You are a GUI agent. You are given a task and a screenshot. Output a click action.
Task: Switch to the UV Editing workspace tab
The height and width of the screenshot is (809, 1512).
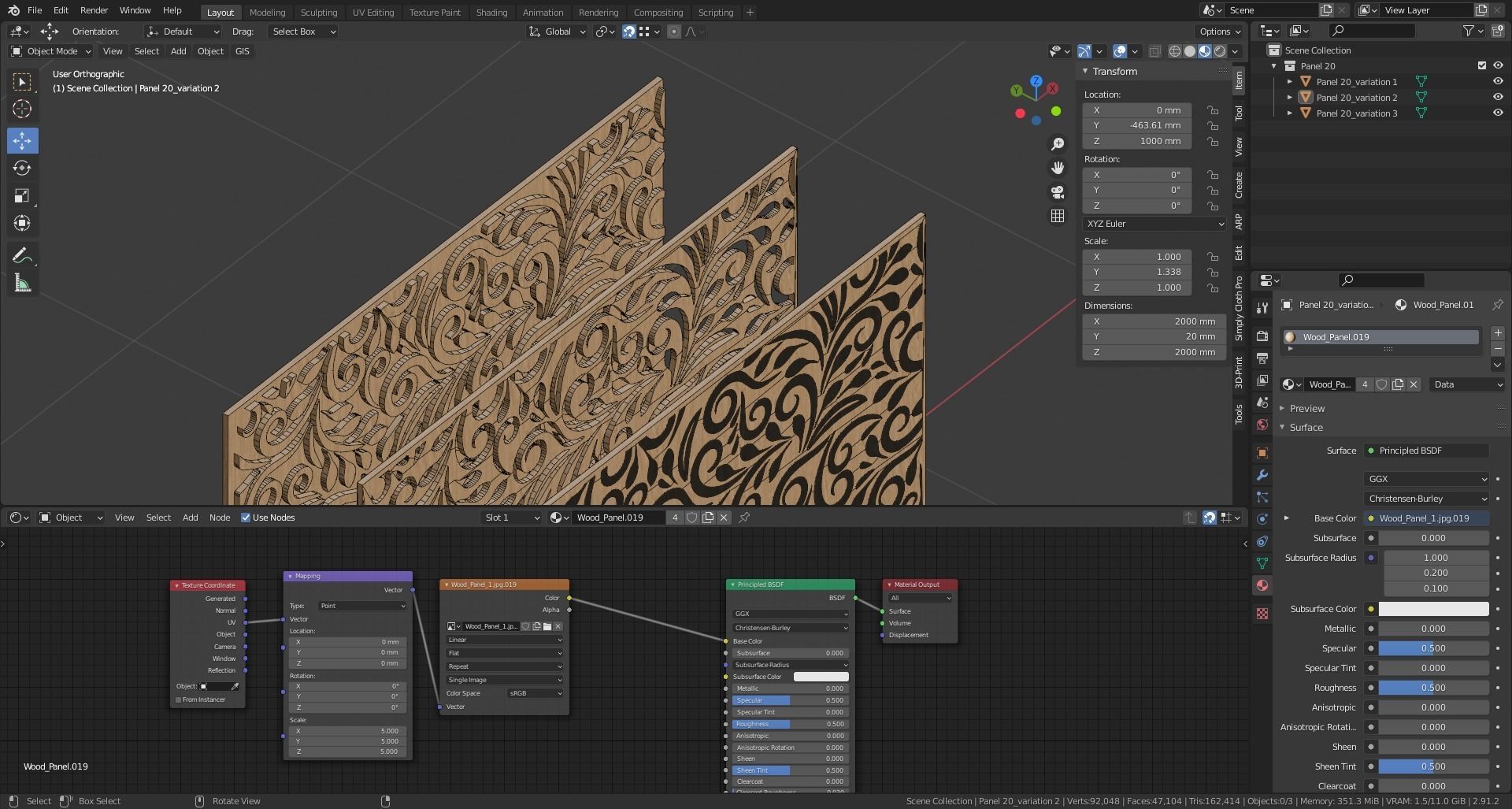coord(373,13)
